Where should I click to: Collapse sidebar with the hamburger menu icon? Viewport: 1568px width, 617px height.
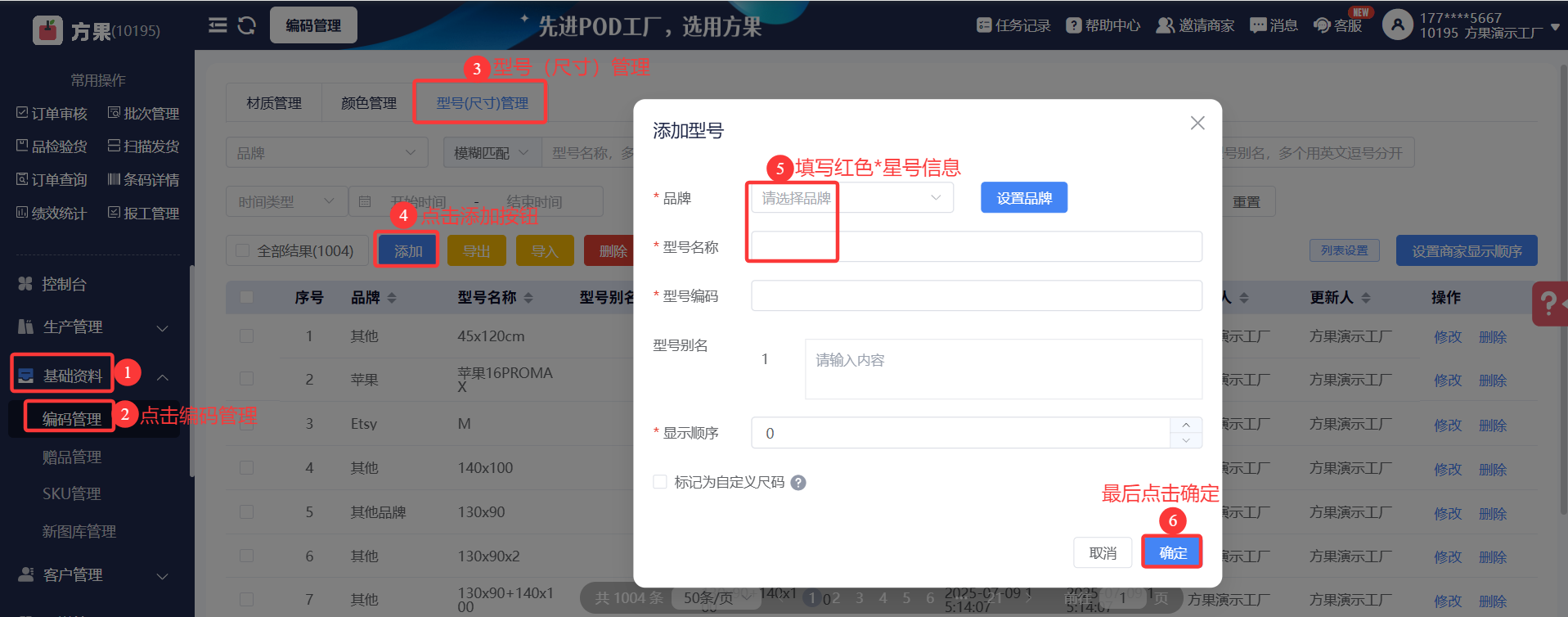(x=218, y=25)
